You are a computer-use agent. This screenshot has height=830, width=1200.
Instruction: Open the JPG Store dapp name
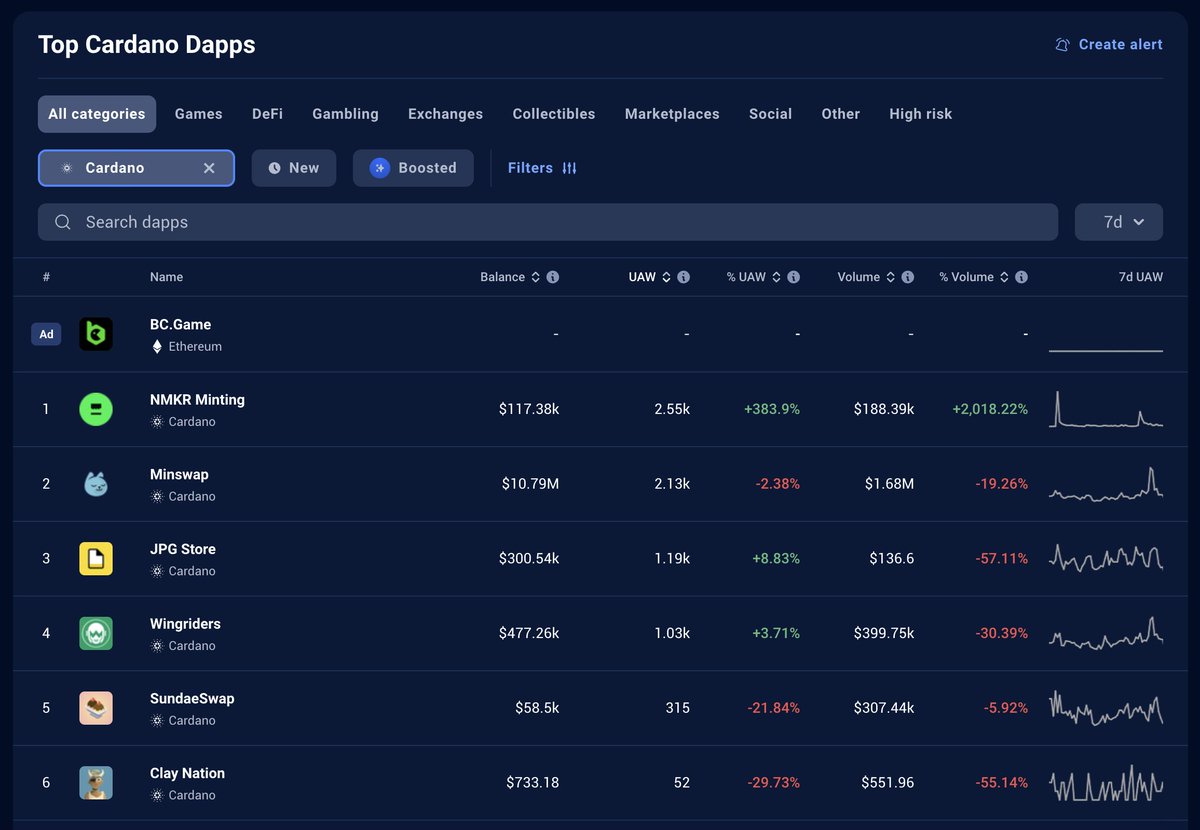pos(183,549)
